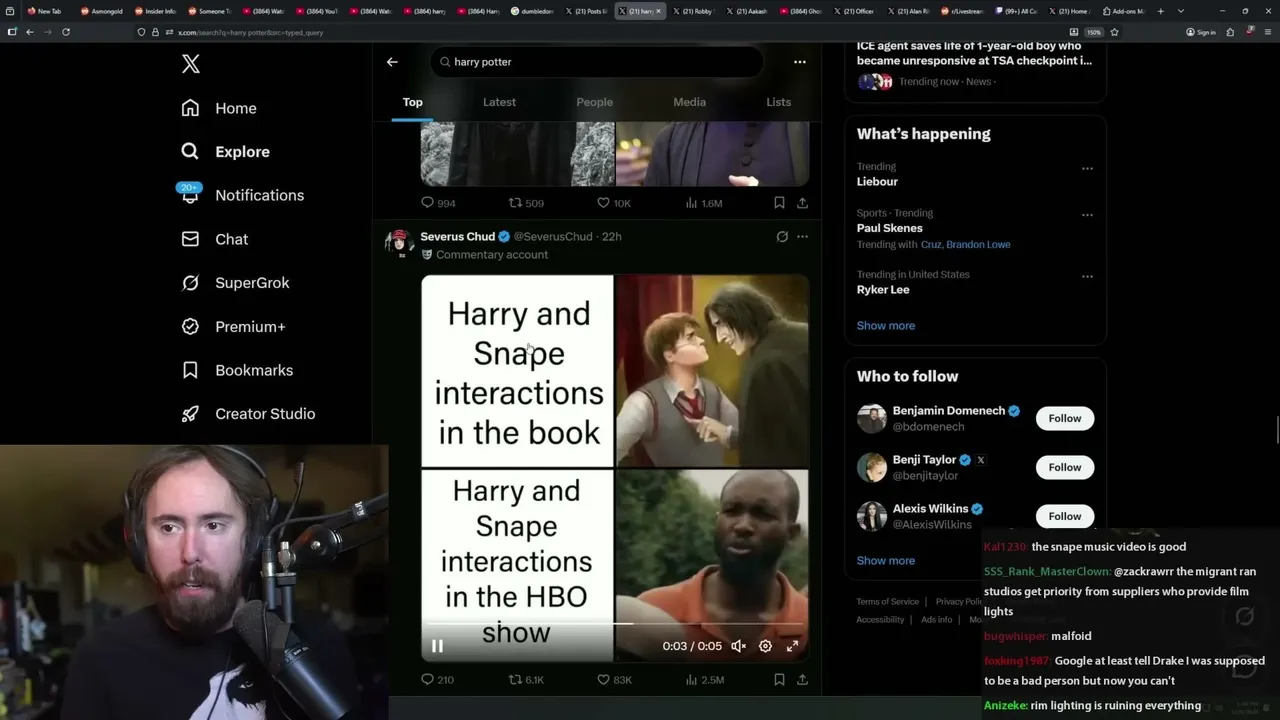Open the Liebour trending topic
Screen dimensions: 1280x720
pos(877,182)
